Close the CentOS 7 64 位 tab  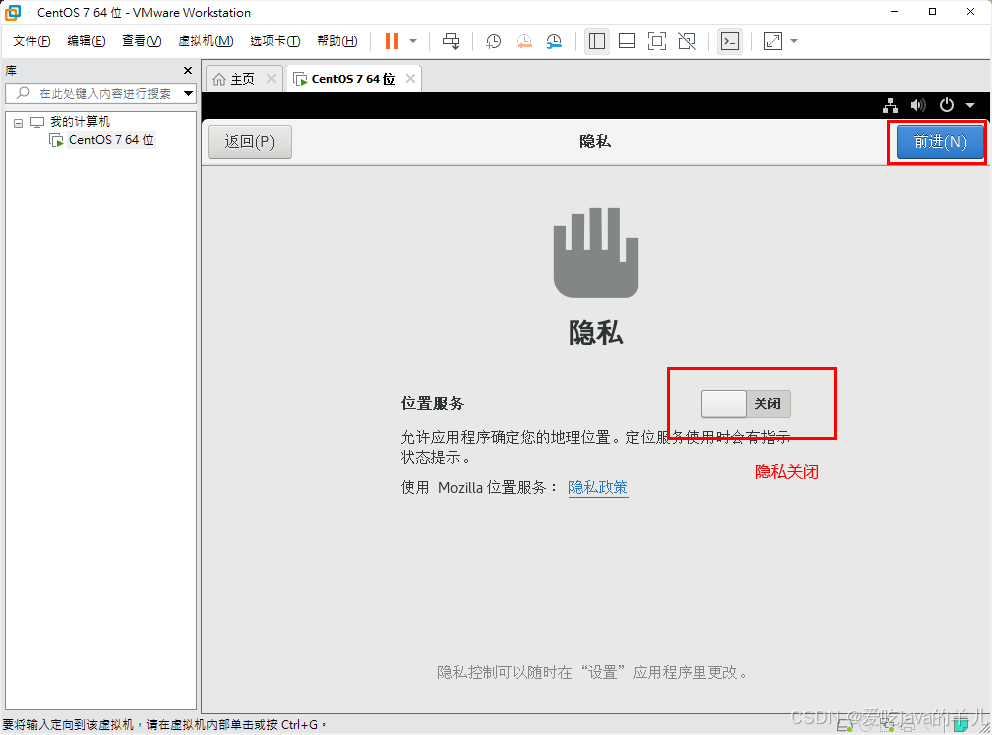coord(411,78)
